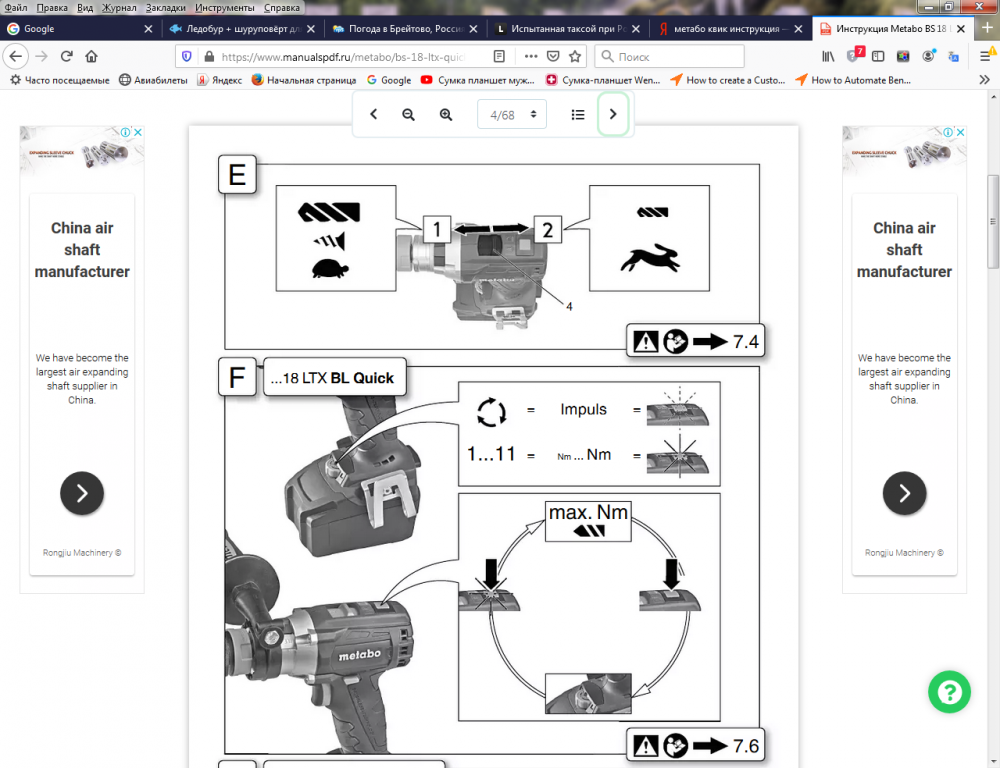Expand the bookmarks toolbar overflow chevron

984,80
